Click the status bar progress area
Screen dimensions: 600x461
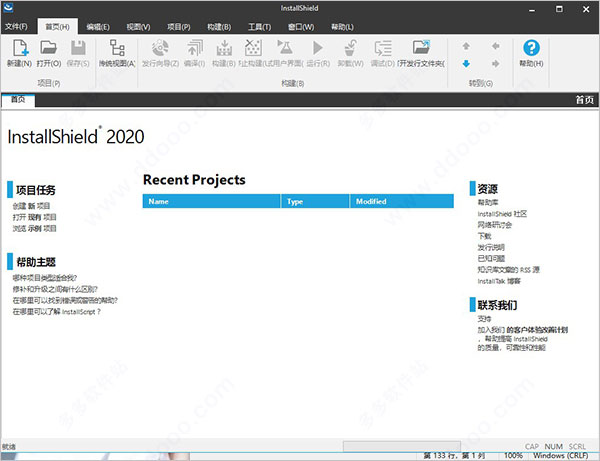[x=401, y=446]
